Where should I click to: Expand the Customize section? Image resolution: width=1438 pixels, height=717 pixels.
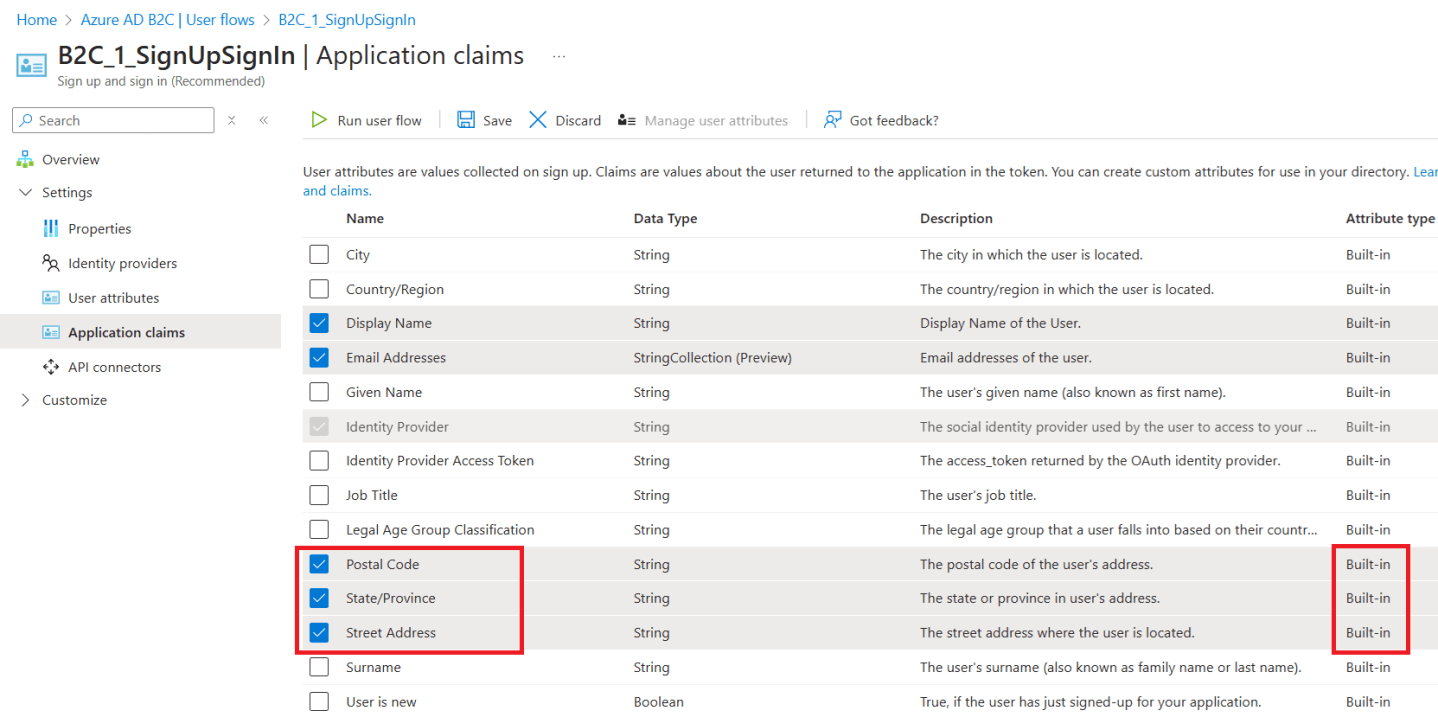tap(26, 399)
